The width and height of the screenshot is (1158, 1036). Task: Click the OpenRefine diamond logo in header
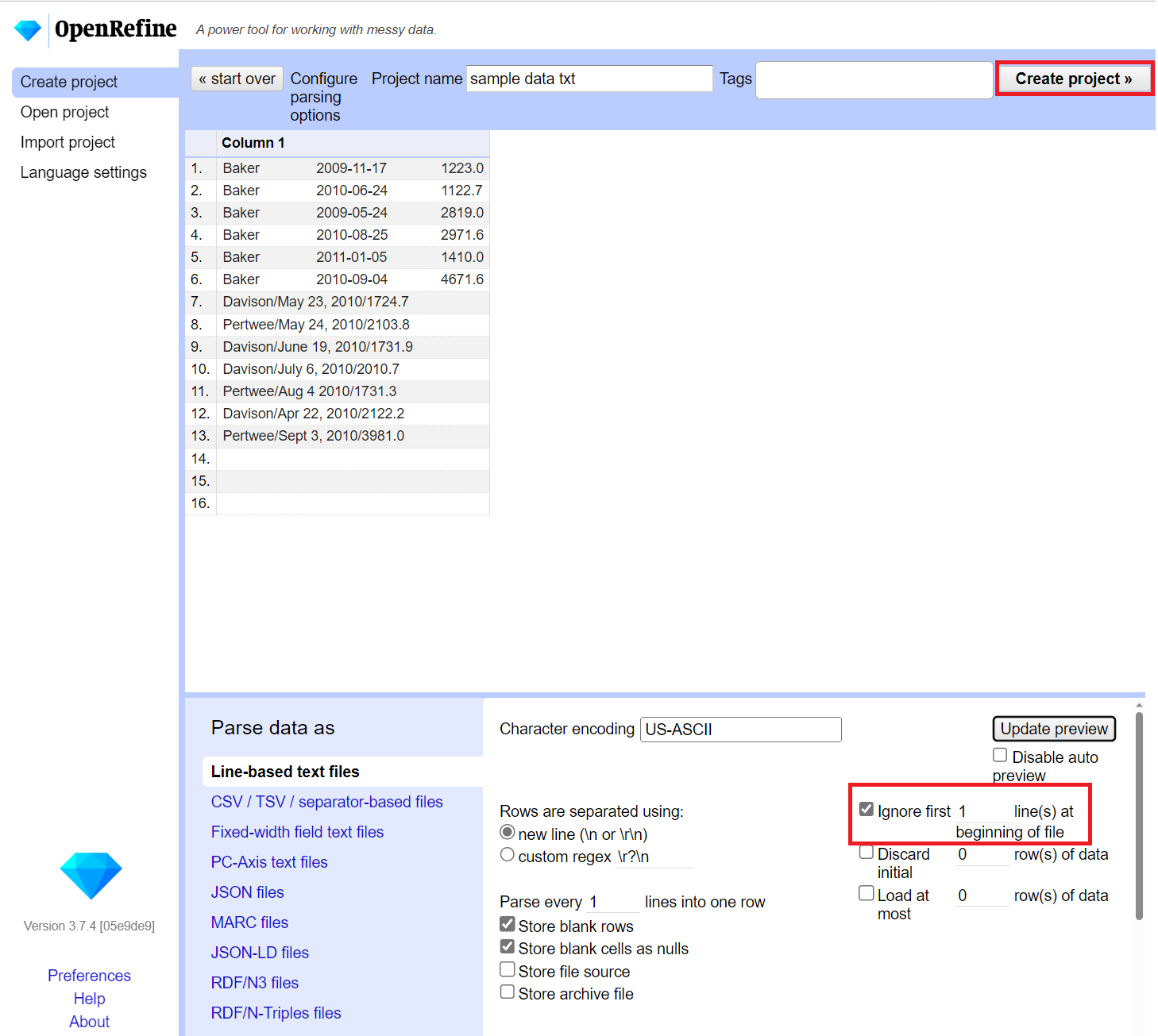28,30
